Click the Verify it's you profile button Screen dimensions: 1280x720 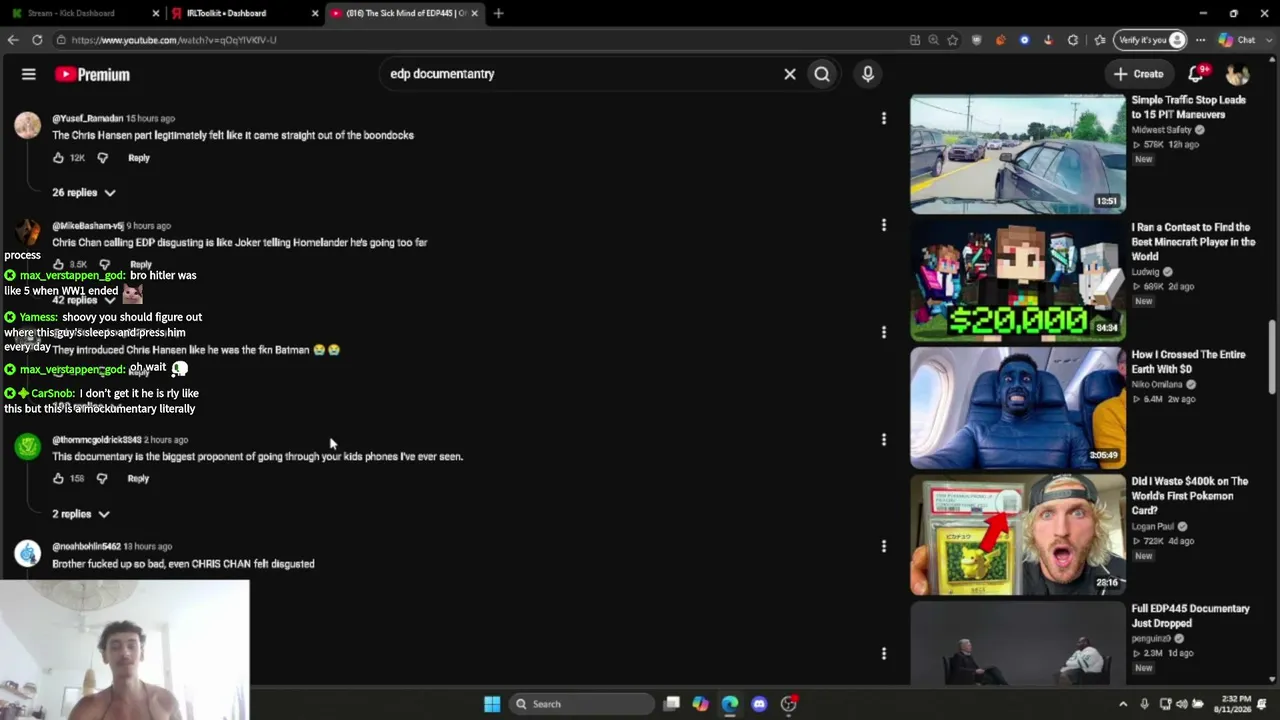coord(1151,40)
